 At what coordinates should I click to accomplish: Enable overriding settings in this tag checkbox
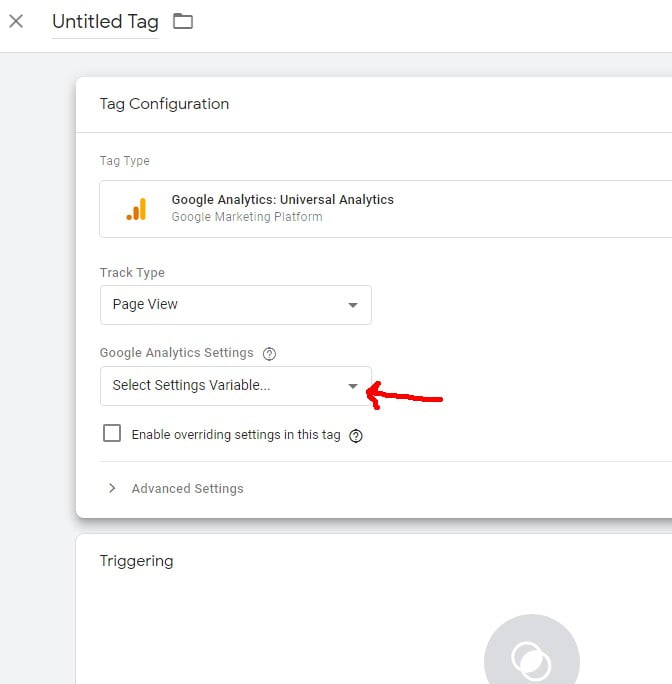click(112, 433)
